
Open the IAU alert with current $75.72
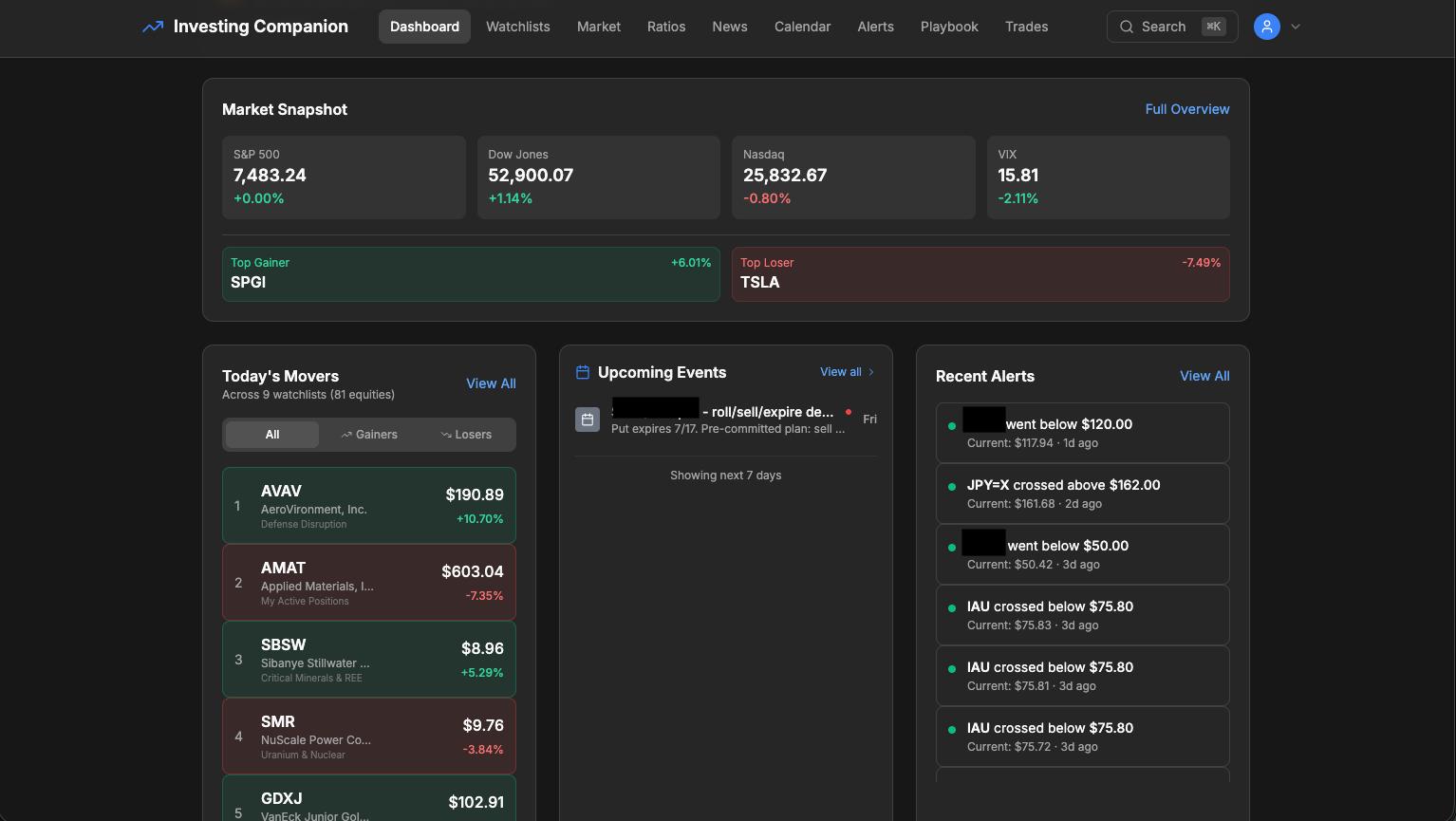[x=1083, y=737]
